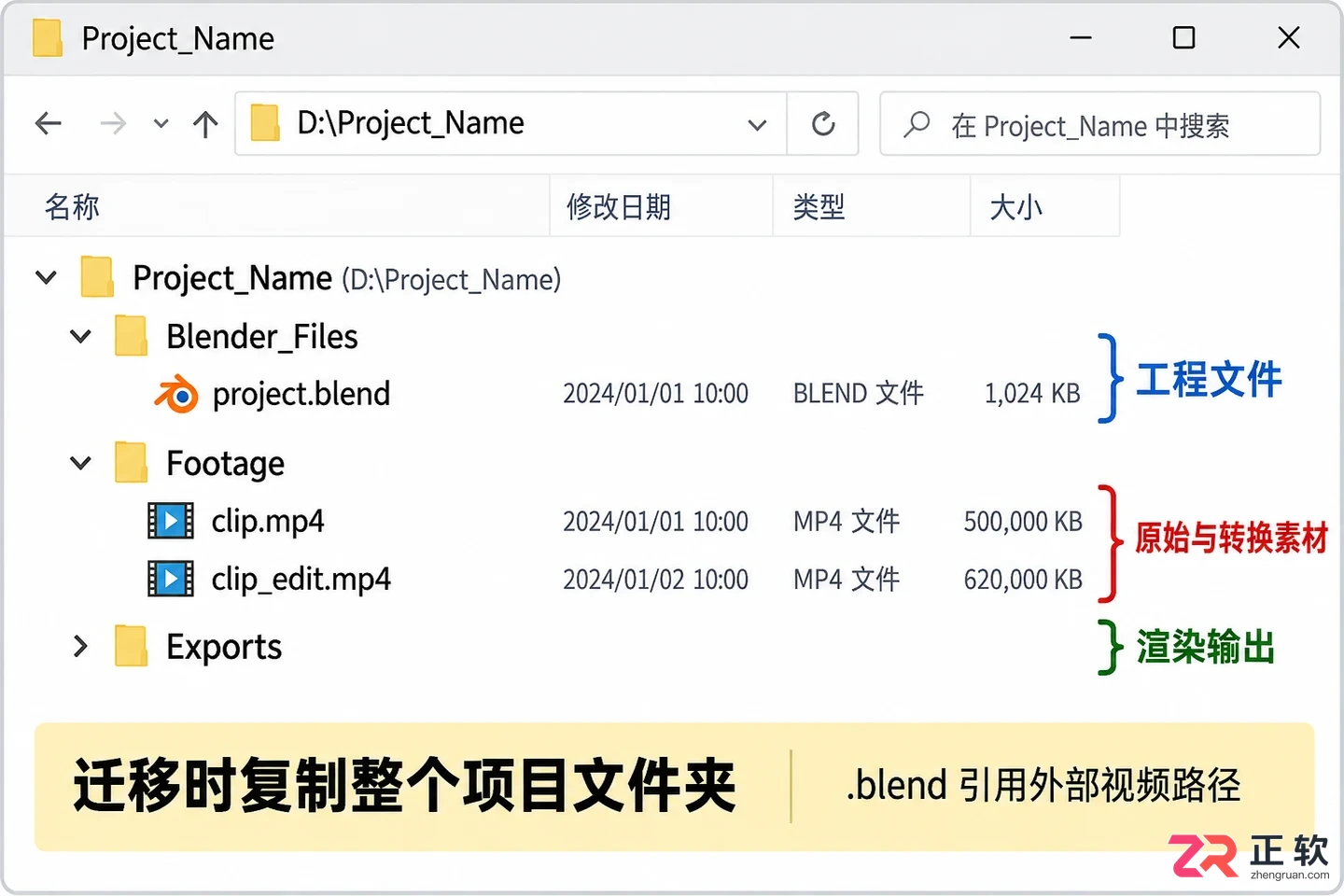Click the 500,000 KB size value
Screen dimensions: 1344x896
pos(1023,521)
